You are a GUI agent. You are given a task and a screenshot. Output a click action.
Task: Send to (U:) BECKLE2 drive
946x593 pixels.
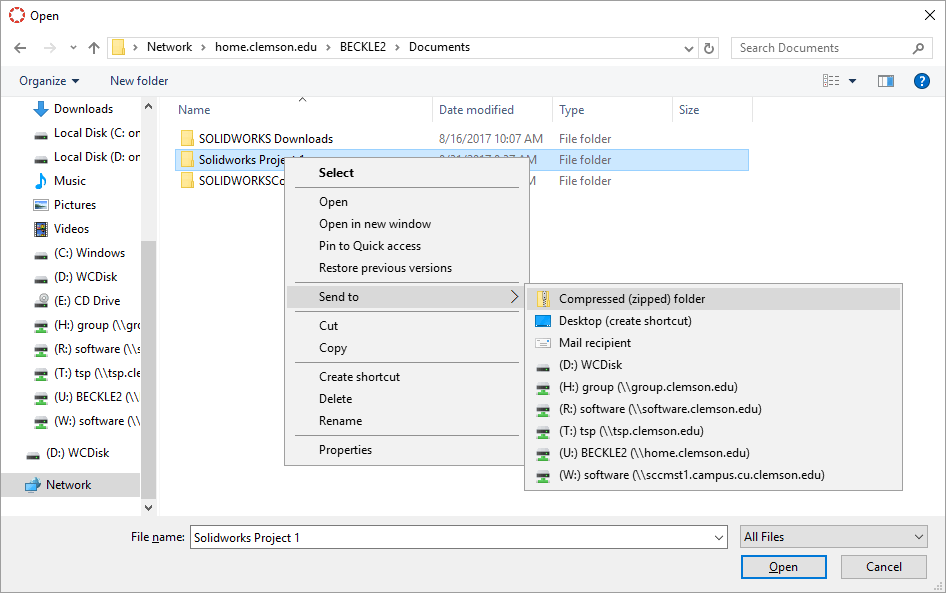pos(713,453)
